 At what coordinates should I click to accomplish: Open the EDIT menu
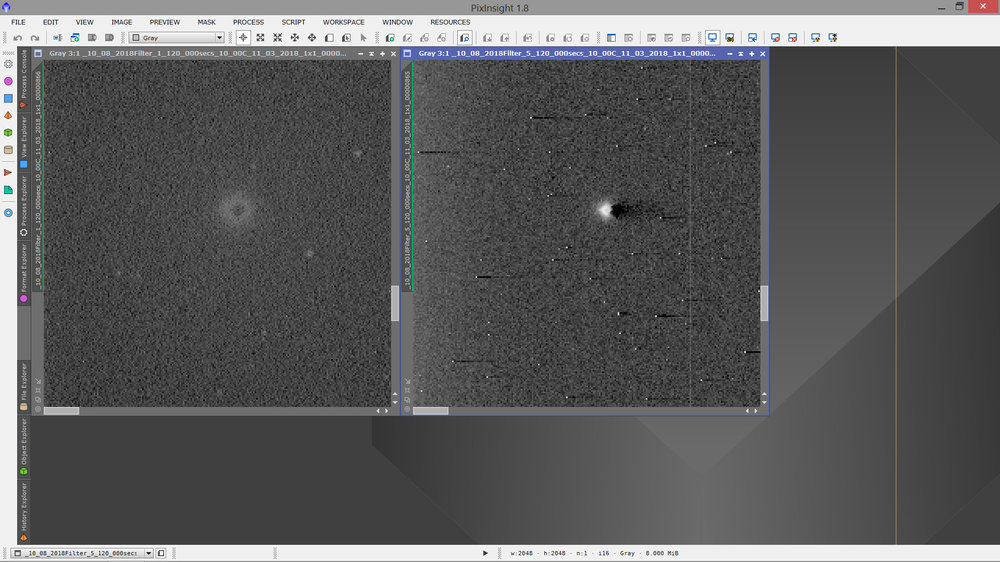(50, 22)
